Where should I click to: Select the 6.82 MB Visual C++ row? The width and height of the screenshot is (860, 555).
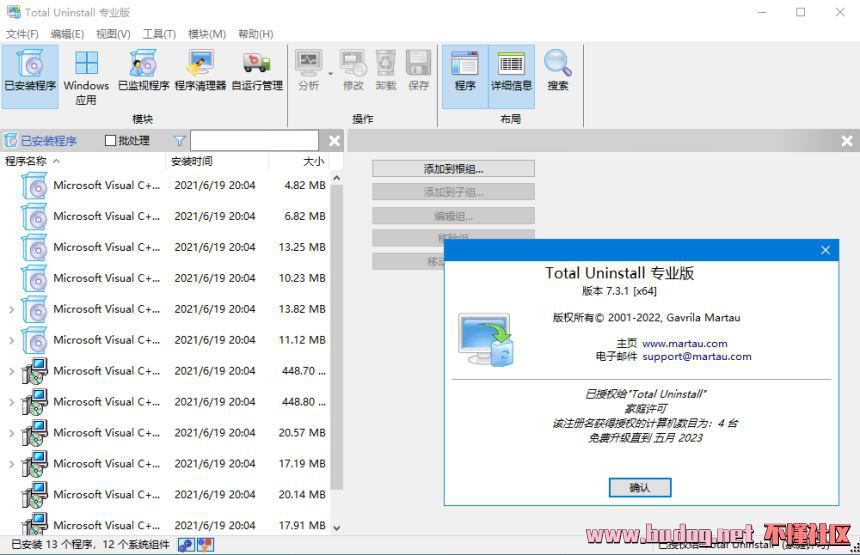(x=165, y=216)
